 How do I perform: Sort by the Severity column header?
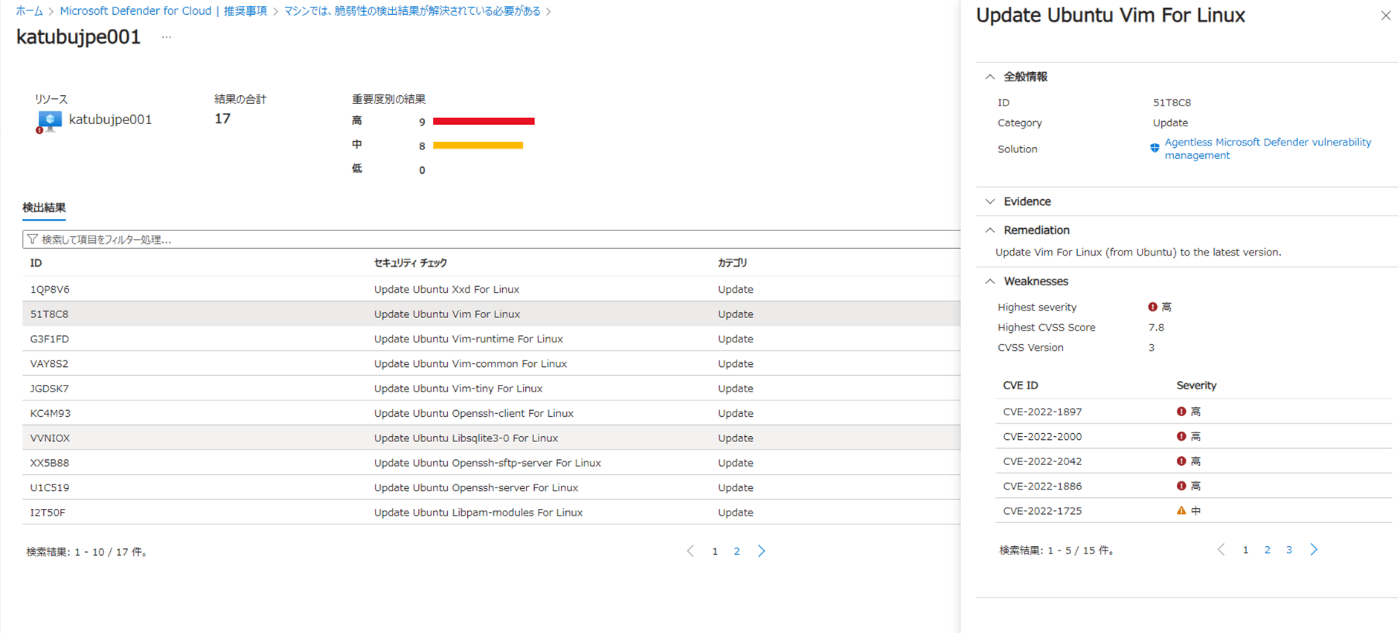(1197, 386)
